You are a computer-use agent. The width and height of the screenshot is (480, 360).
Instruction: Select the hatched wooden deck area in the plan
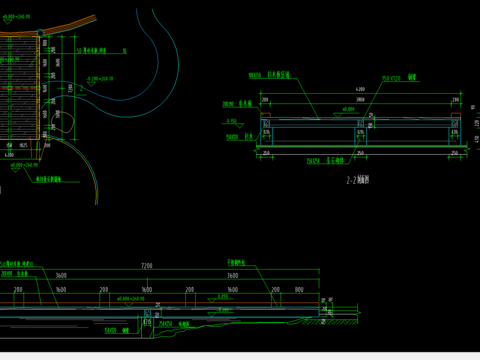click(x=18, y=87)
